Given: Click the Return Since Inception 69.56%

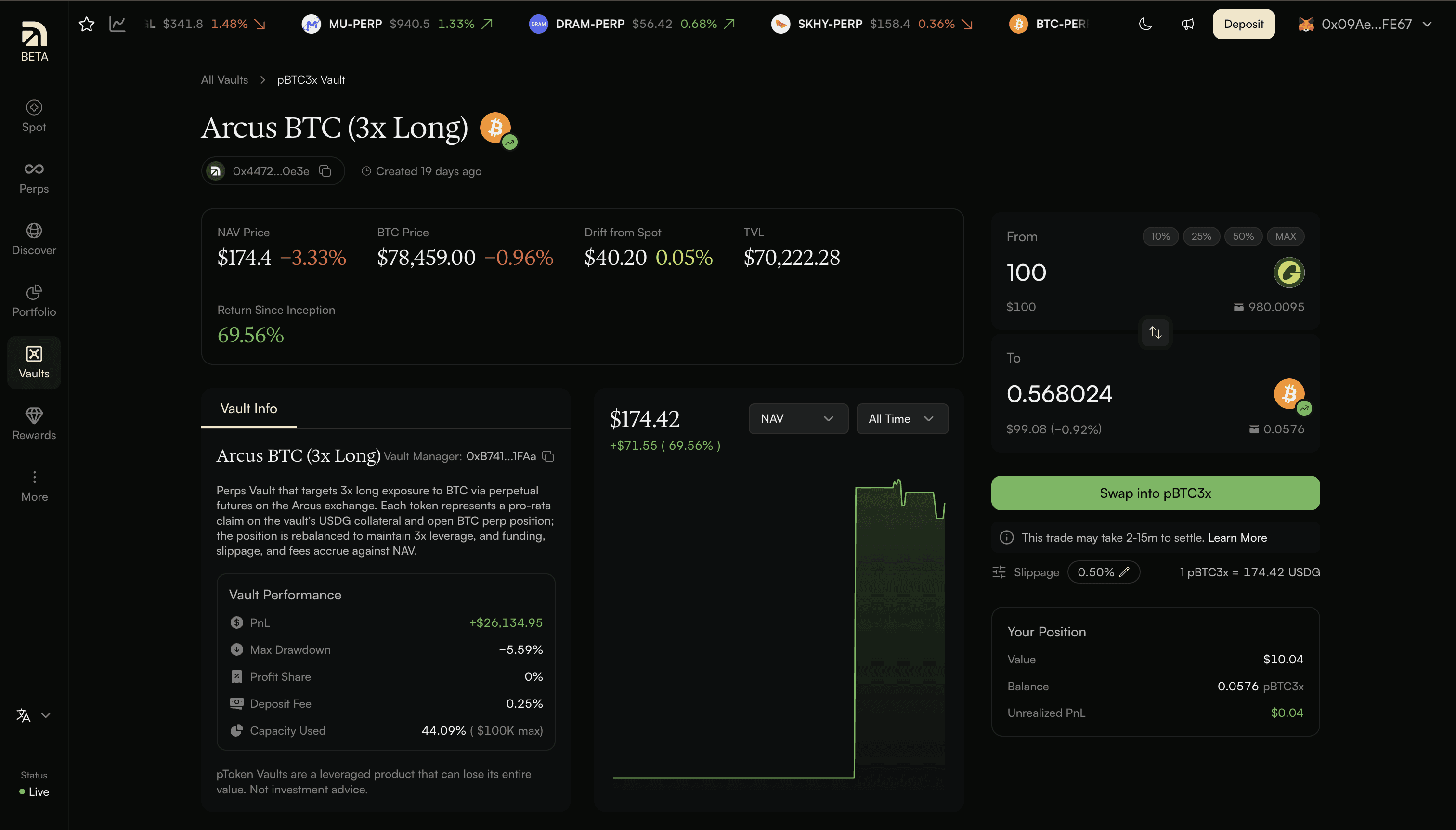Looking at the screenshot, I should click(250, 335).
